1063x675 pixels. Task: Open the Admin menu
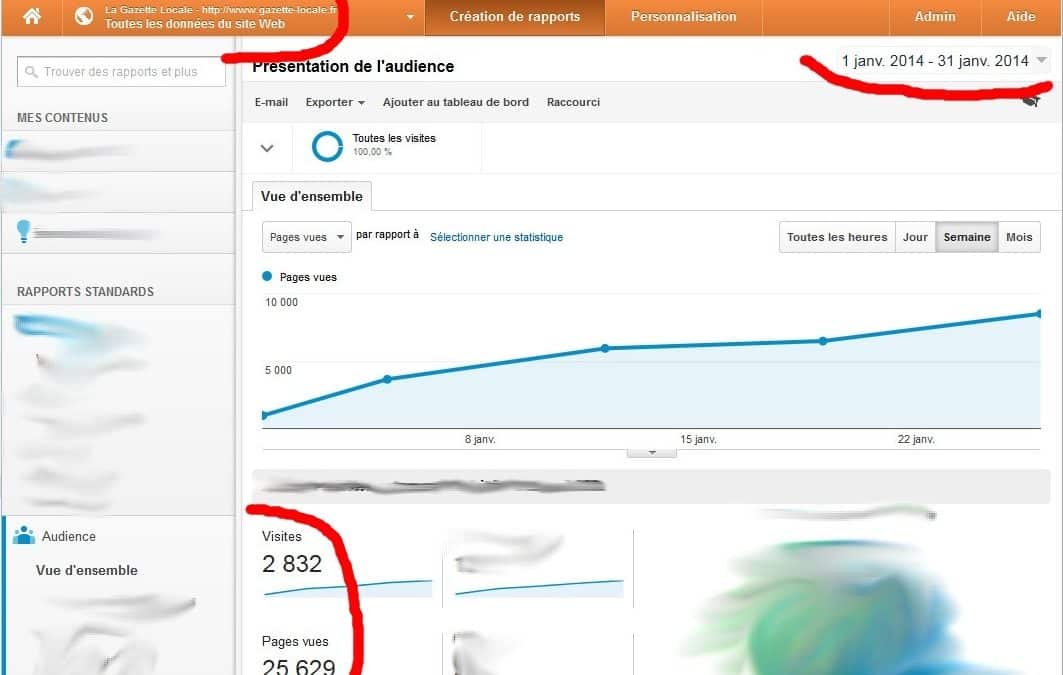pyautogui.click(x=935, y=17)
